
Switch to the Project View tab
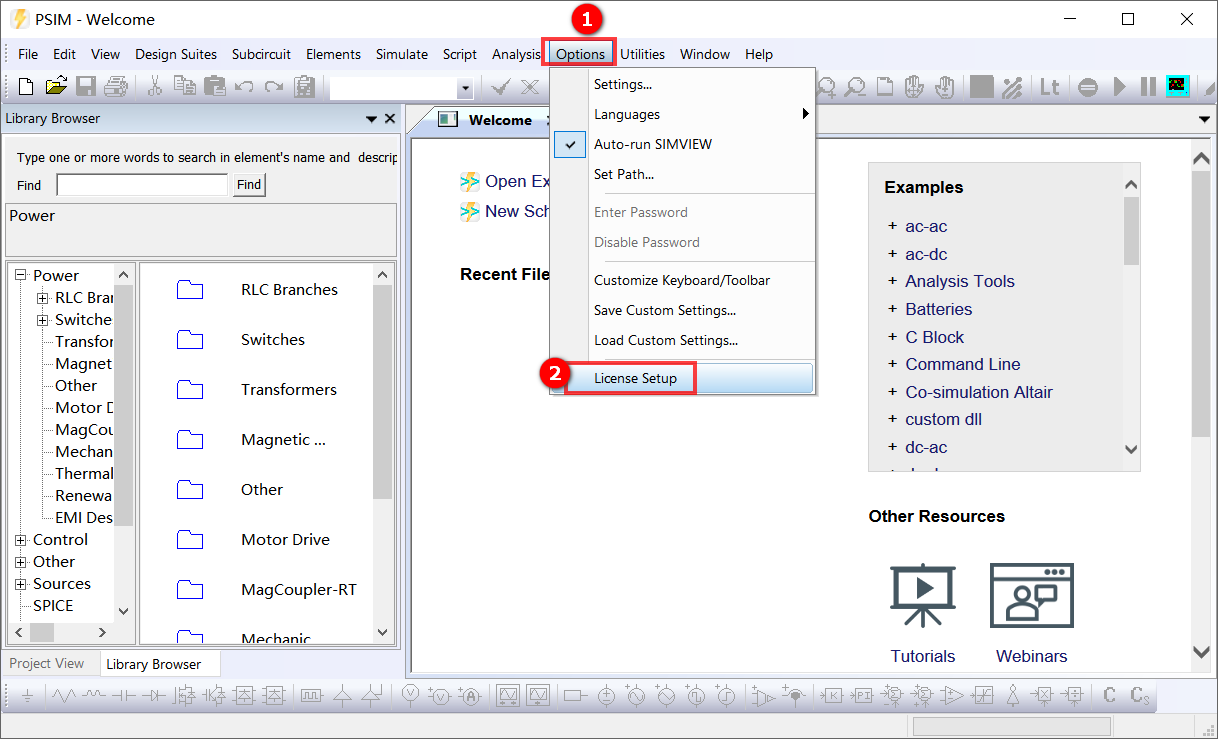tap(47, 663)
